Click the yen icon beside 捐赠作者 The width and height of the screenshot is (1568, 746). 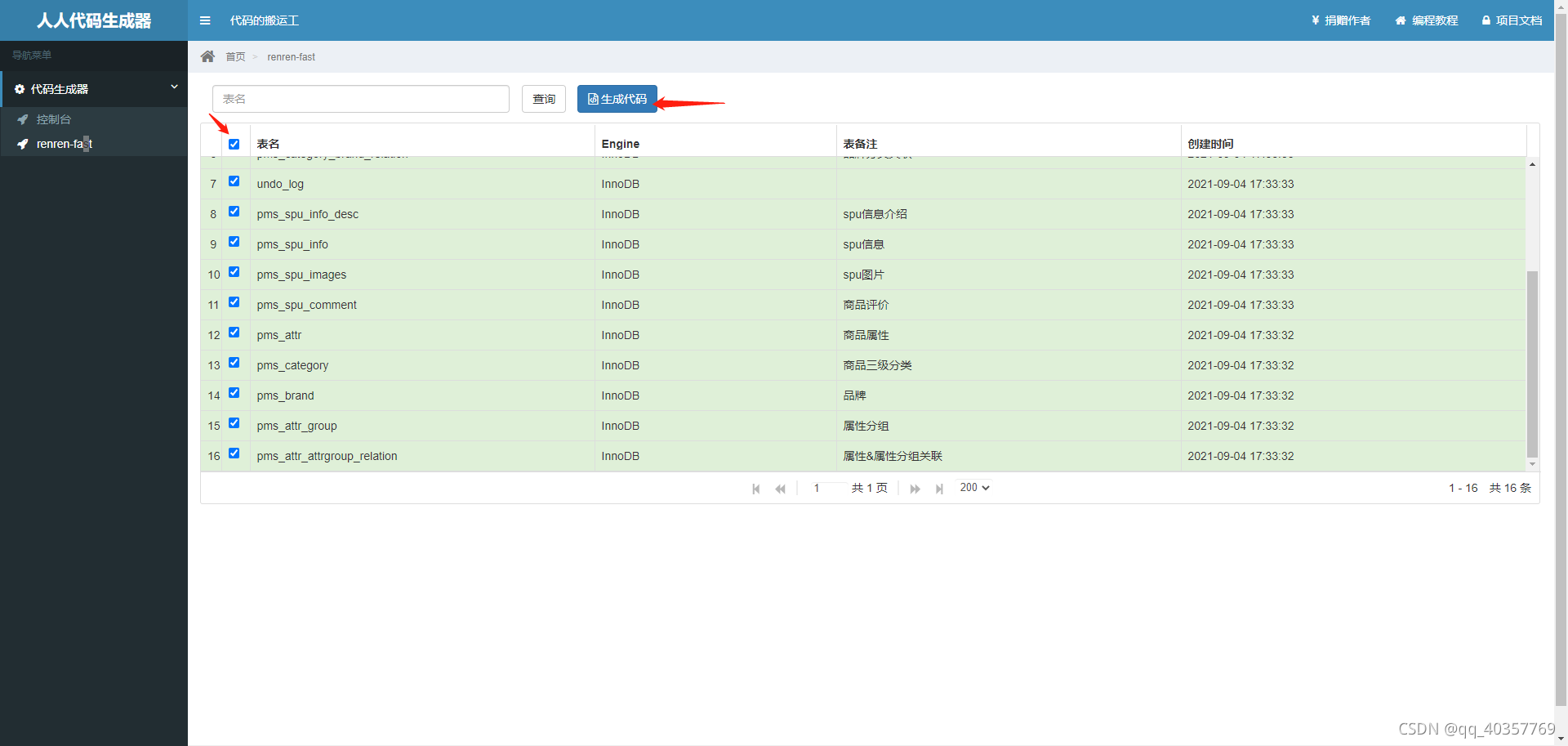click(x=1316, y=20)
